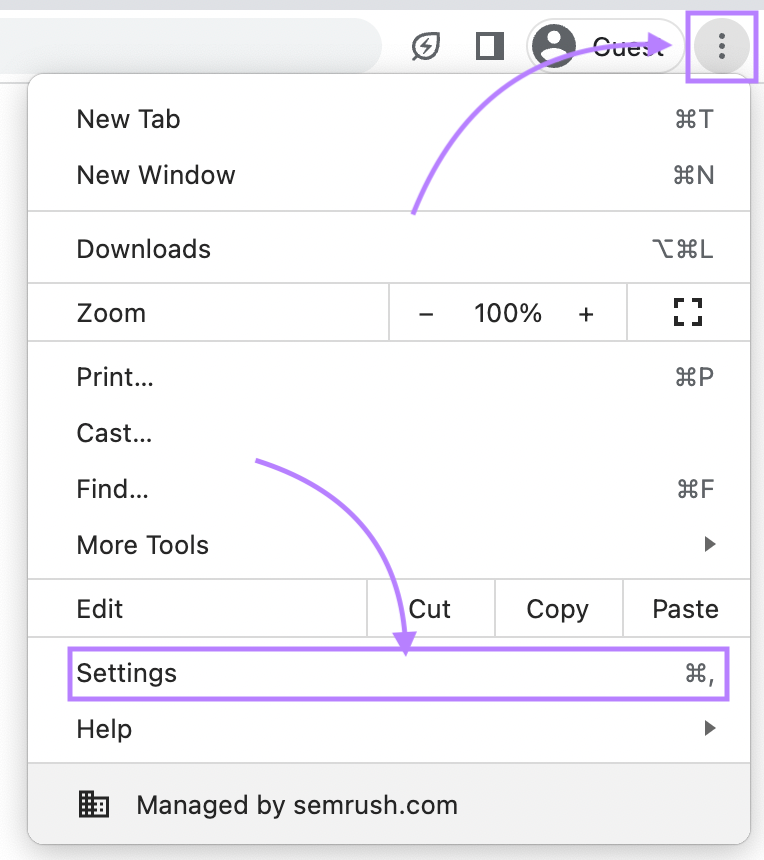Click the Copy button
Image resolution: width=764 pixels, height=860 pixels.
(x=558, y=608)
